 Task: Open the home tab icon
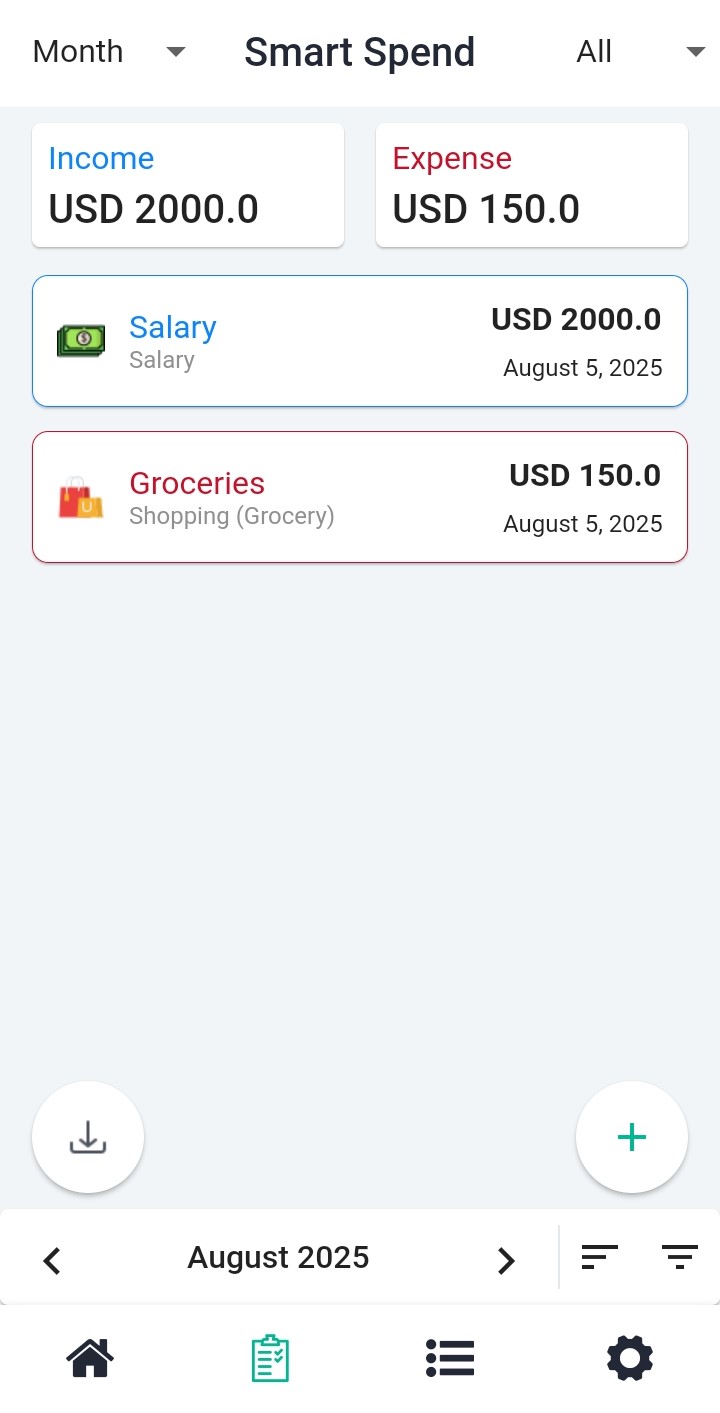click(90, 1359)
